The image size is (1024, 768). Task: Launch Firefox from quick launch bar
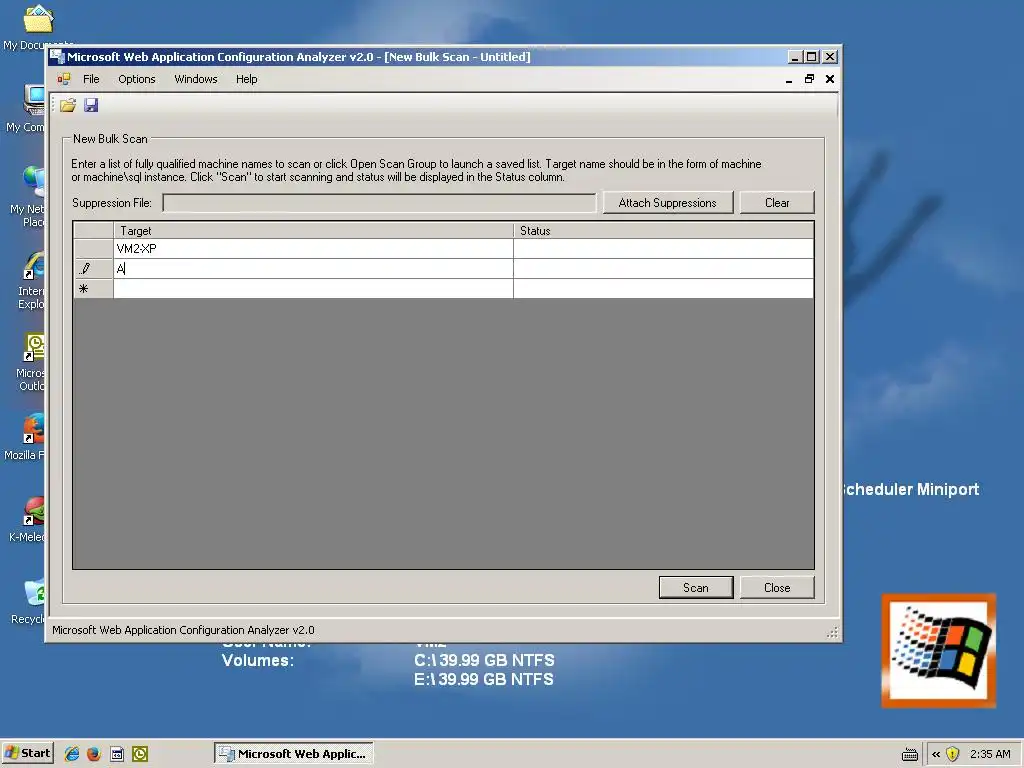click(x=94, y=754)
